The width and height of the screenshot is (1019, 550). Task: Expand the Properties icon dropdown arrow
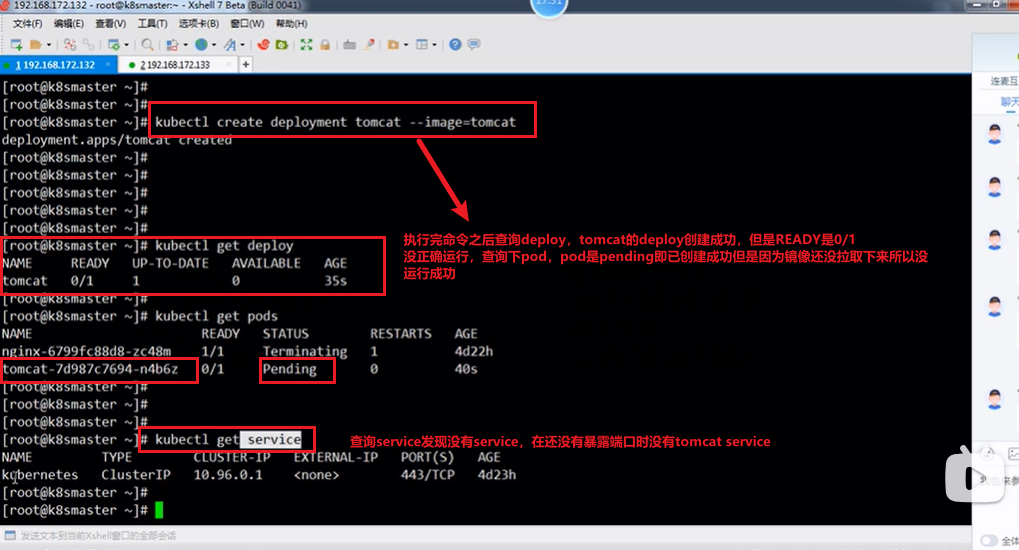(x=126, y=45)
